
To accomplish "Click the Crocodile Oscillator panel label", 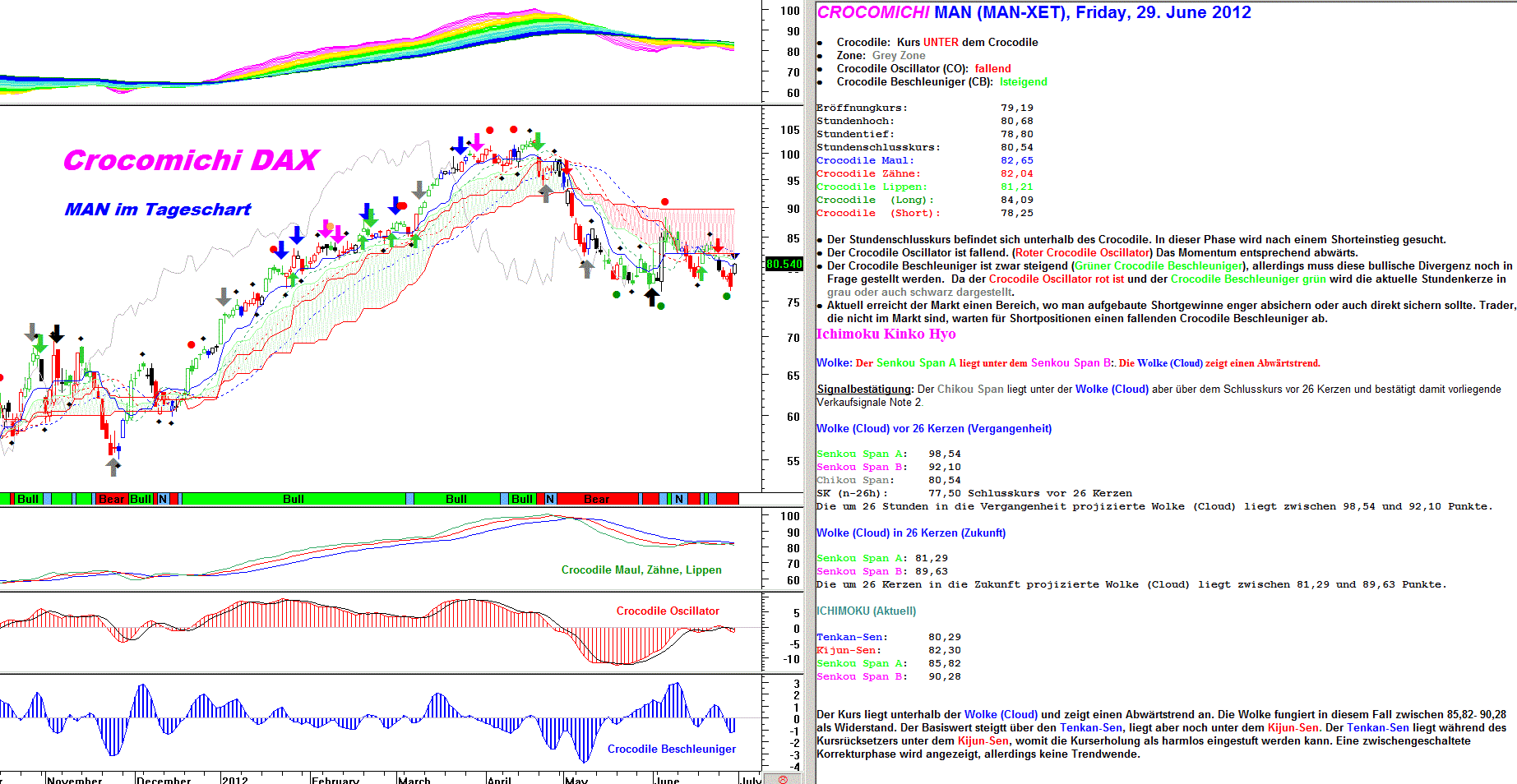I will click(668, 611).
